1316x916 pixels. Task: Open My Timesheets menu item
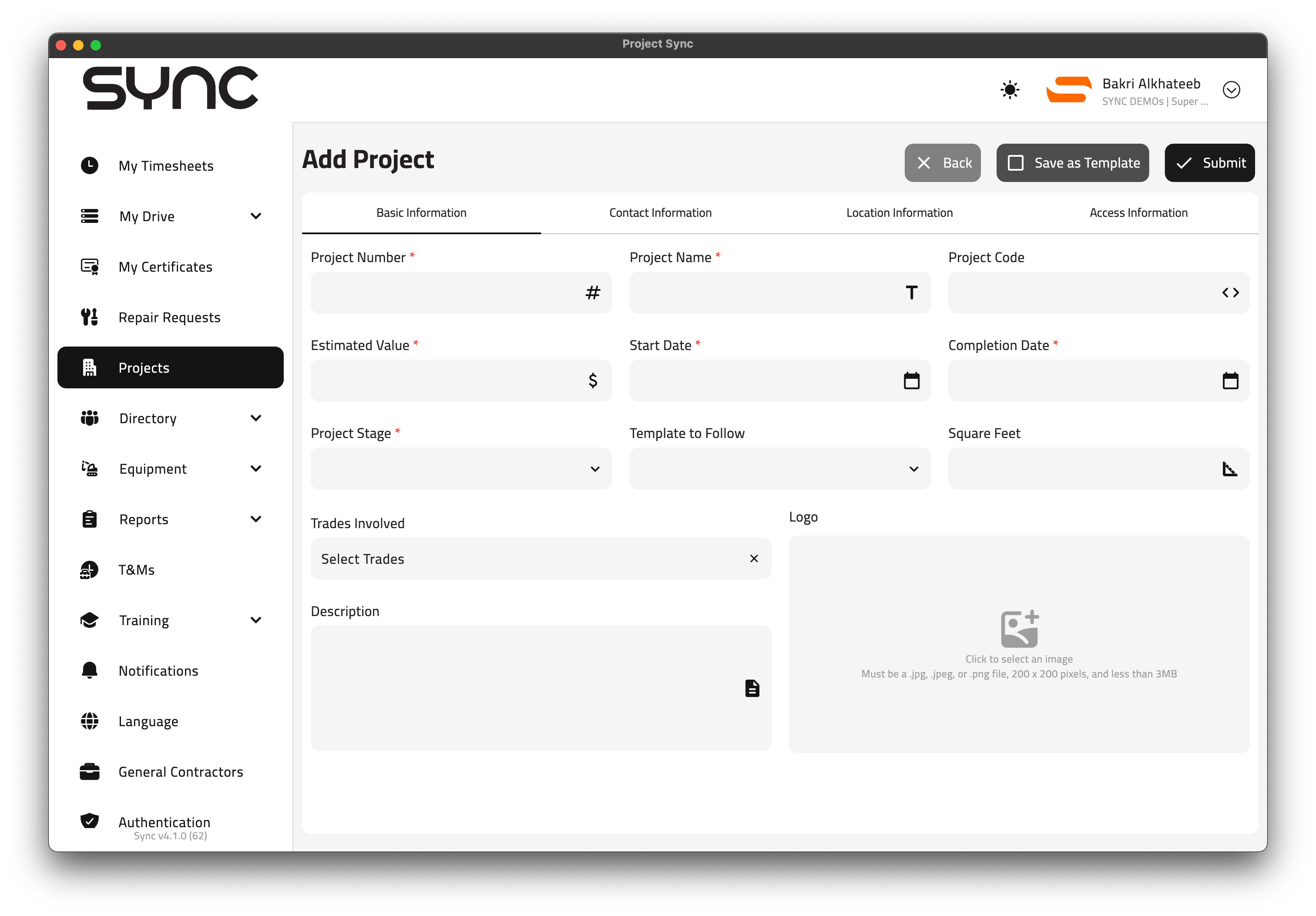170,165
